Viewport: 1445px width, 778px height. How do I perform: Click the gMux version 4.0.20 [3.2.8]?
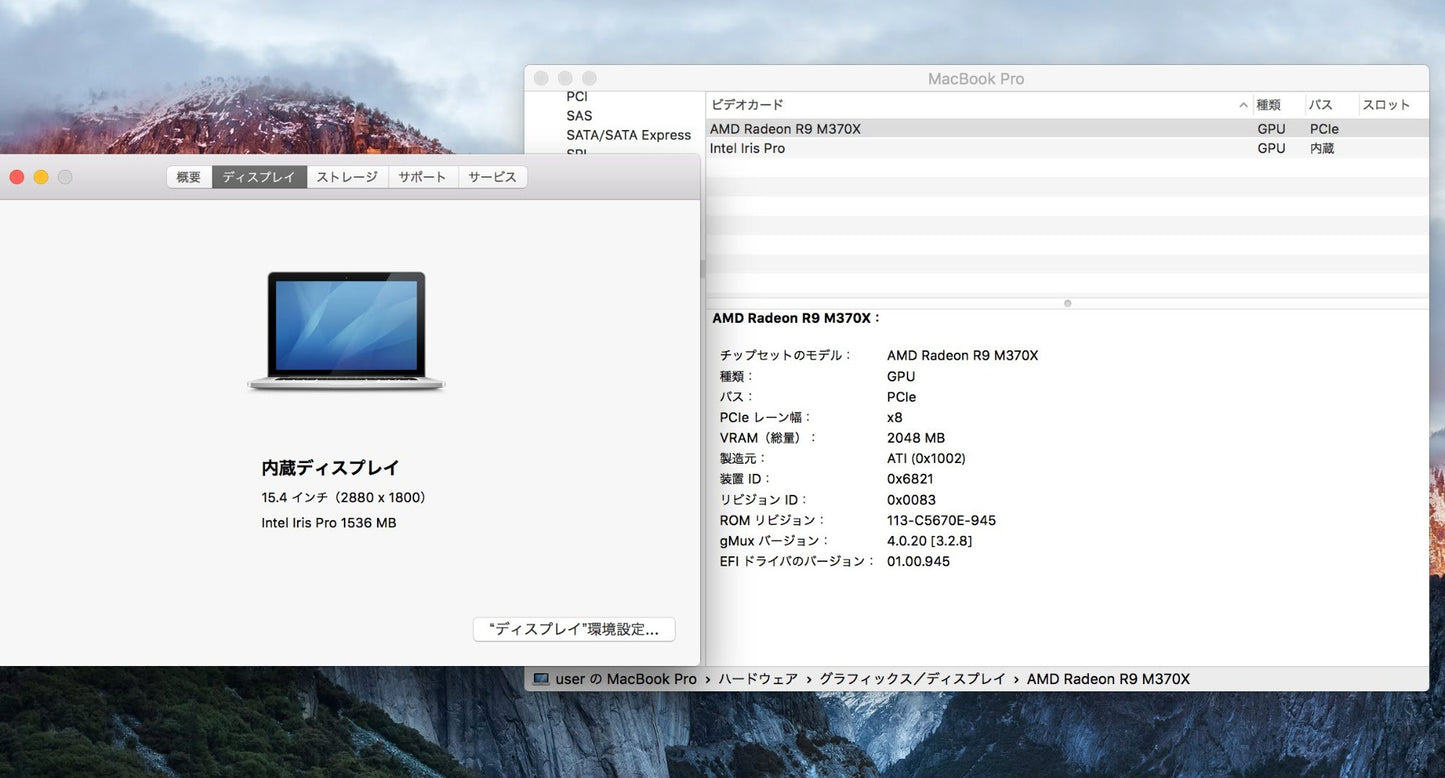pyautogui.click(x=929, y=541)
